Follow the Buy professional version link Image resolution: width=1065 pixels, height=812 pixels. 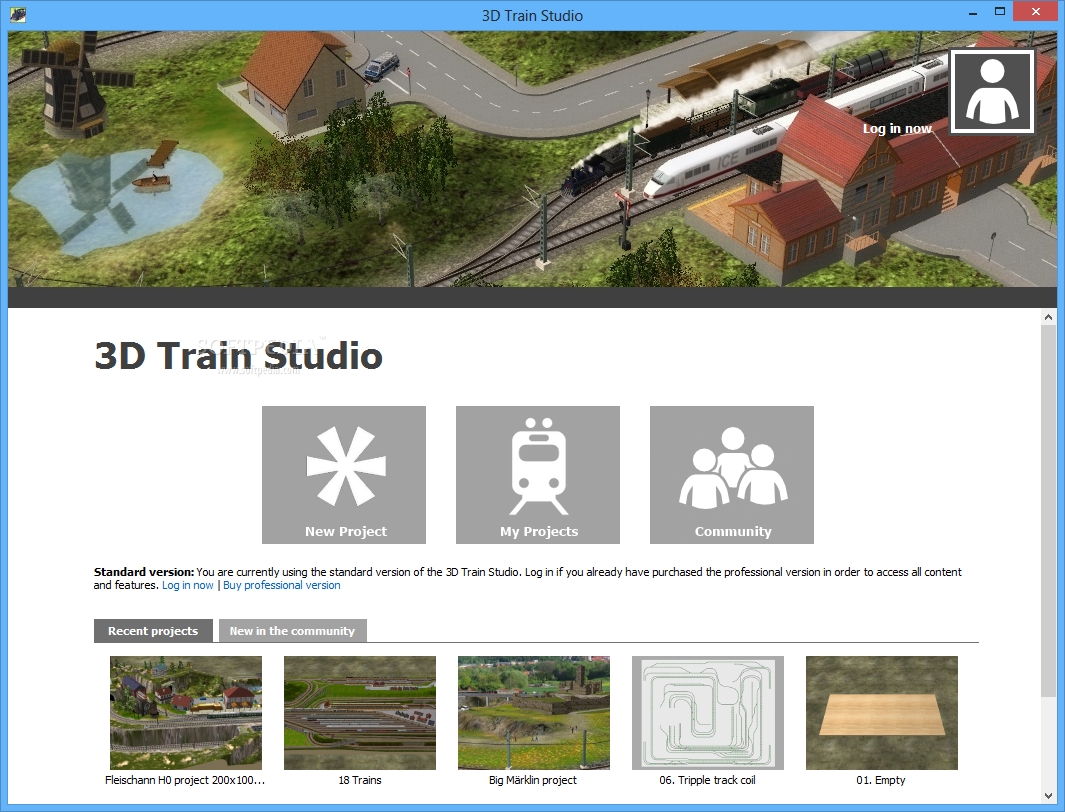[x=282, y=585]
